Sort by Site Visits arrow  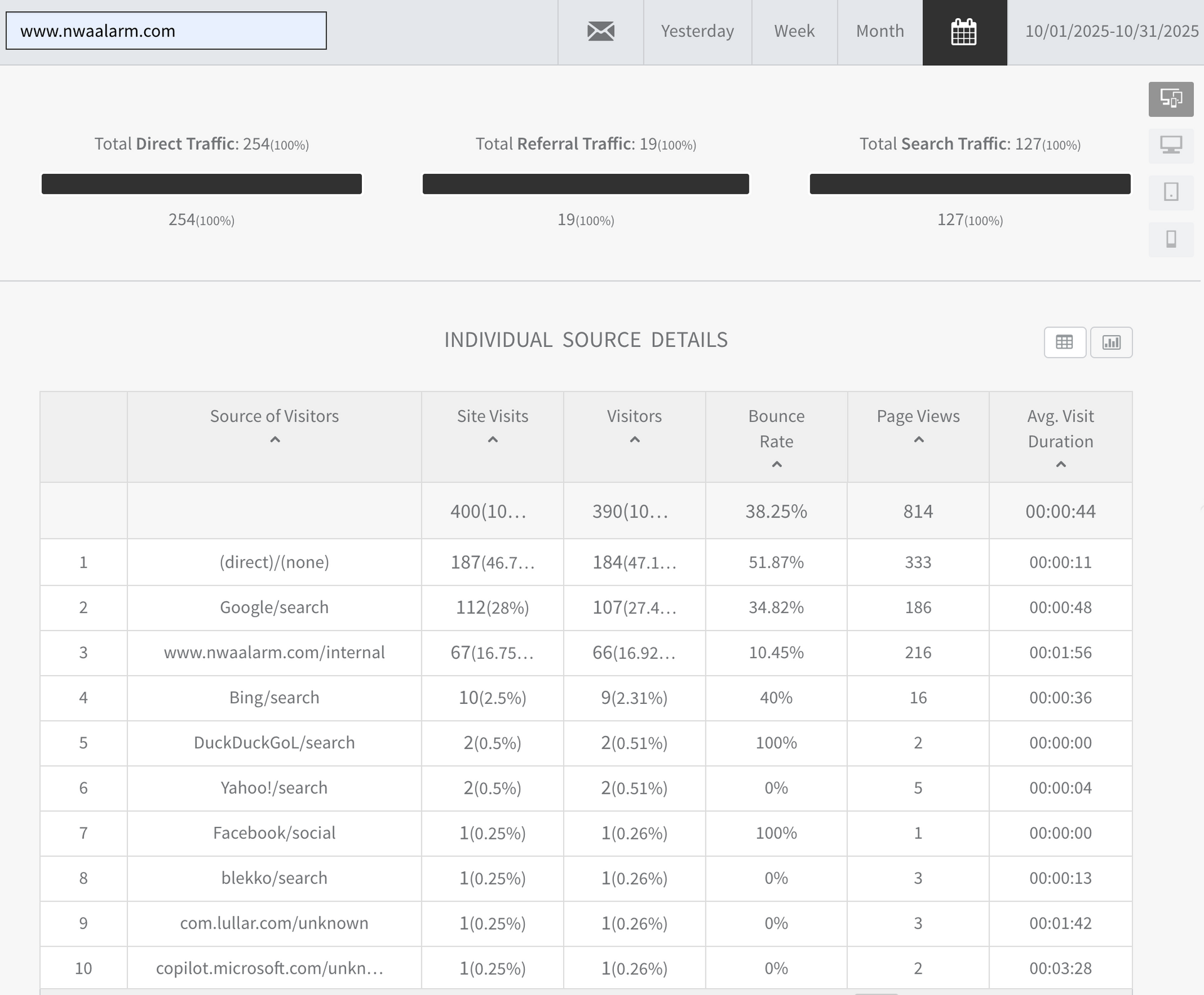tap(492, 440)
